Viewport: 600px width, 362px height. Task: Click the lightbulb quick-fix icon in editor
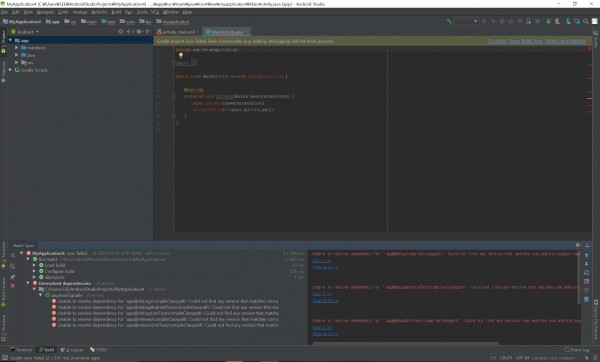[181, 55]
